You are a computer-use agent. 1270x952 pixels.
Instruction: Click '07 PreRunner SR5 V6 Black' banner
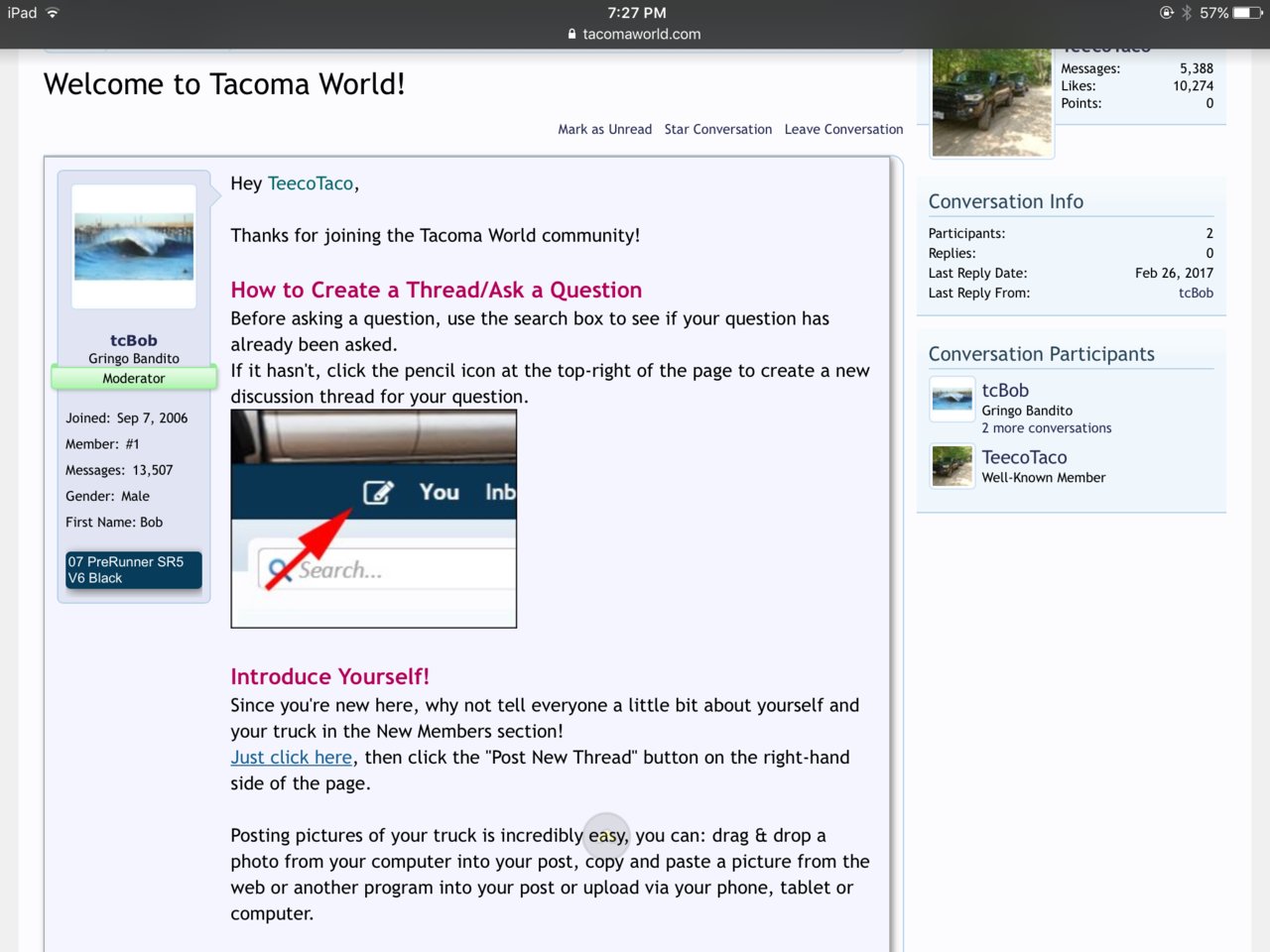(134, 570)
